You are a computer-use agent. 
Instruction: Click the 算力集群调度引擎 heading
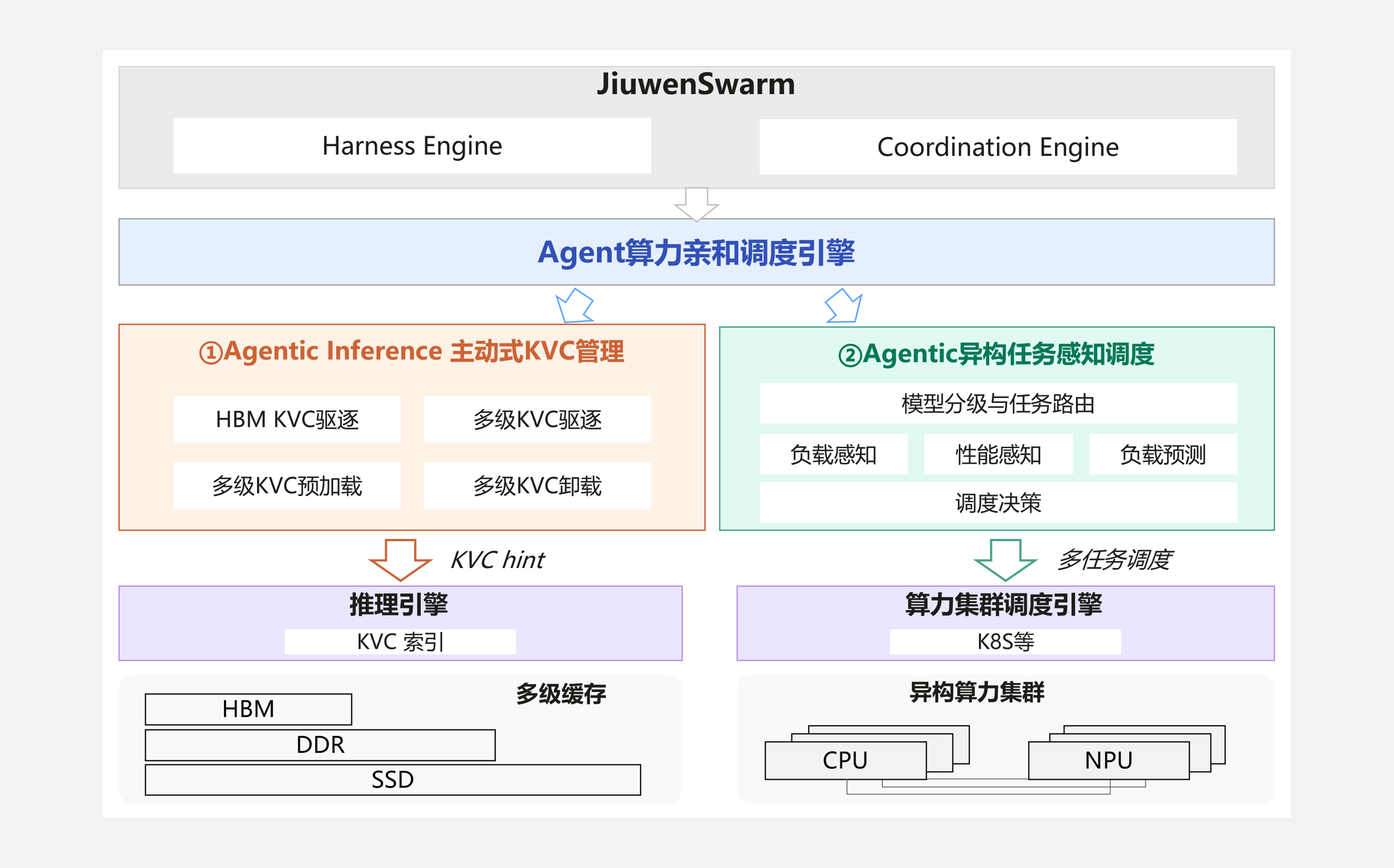(x=1004, y=604)
